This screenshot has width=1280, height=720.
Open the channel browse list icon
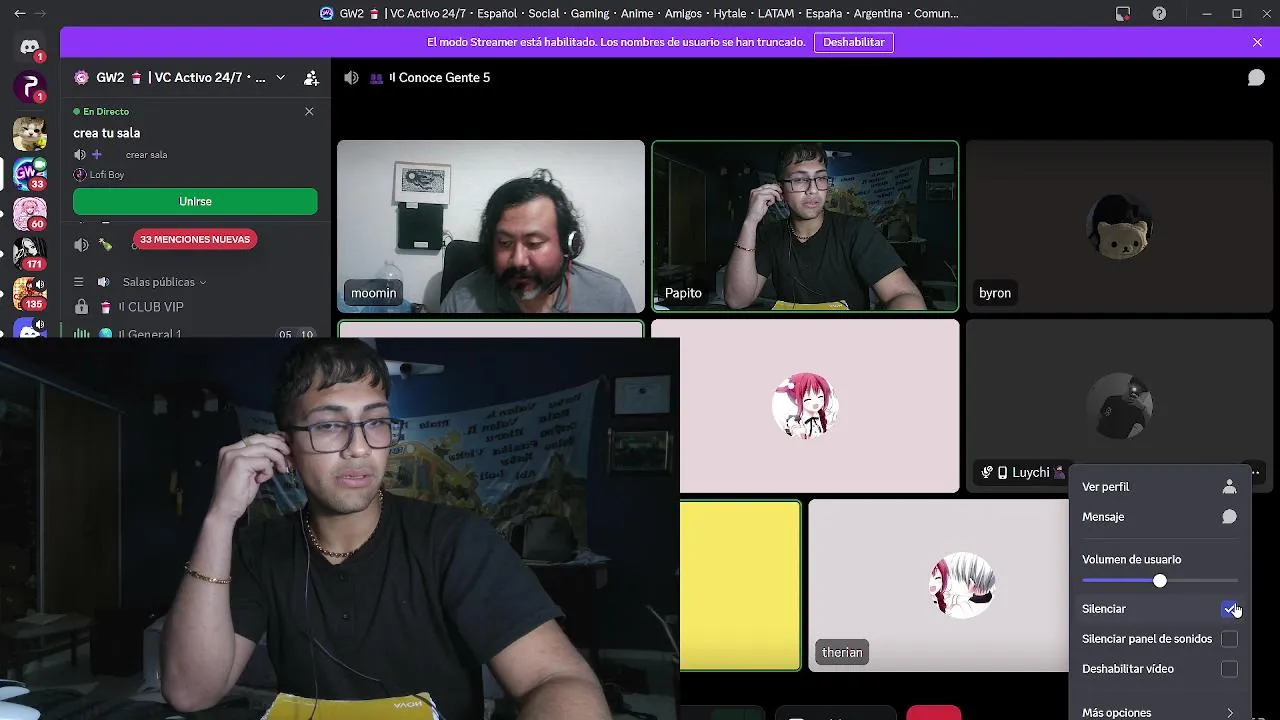point(79,282)
